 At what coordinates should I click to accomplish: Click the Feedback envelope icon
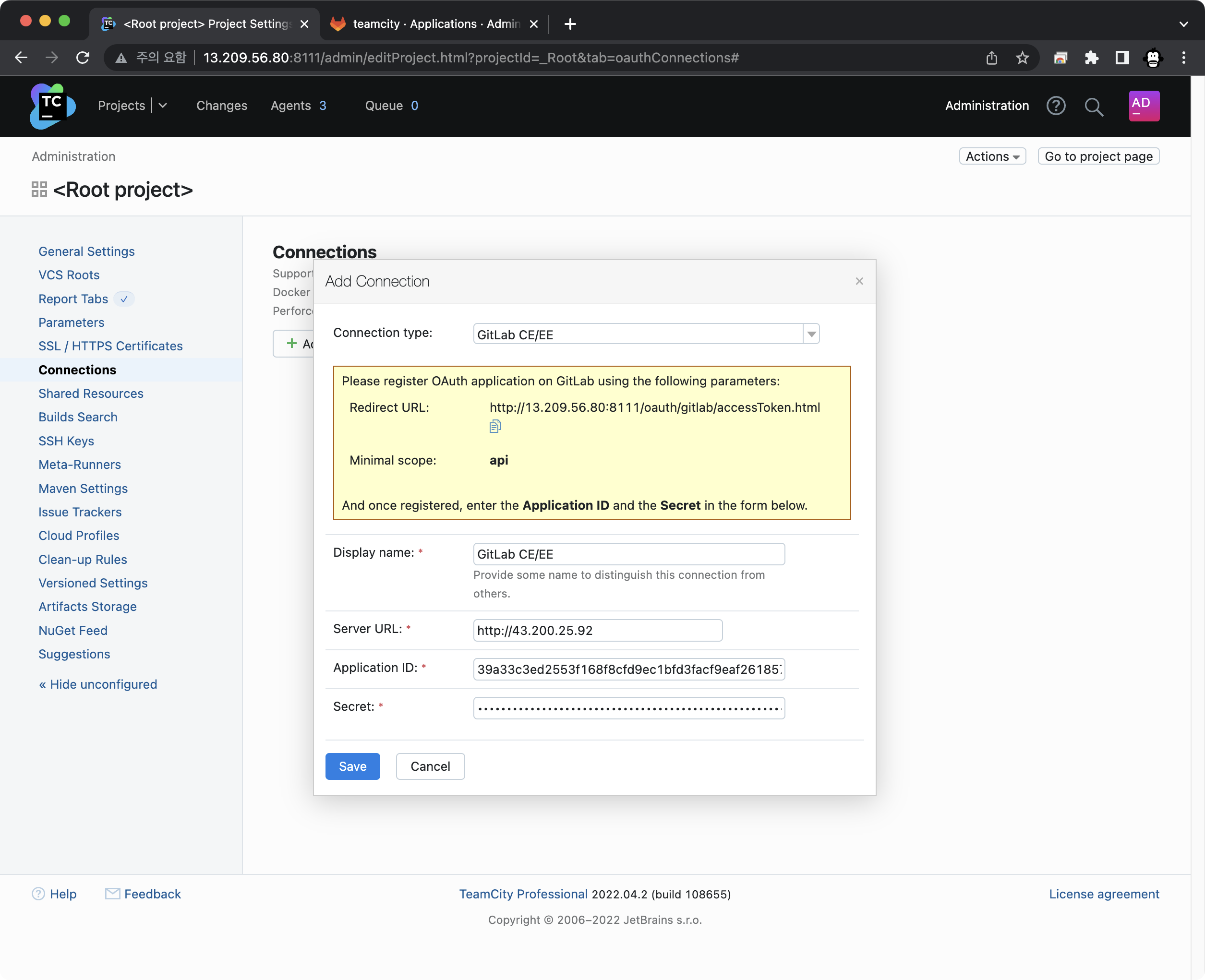[112, 894]
